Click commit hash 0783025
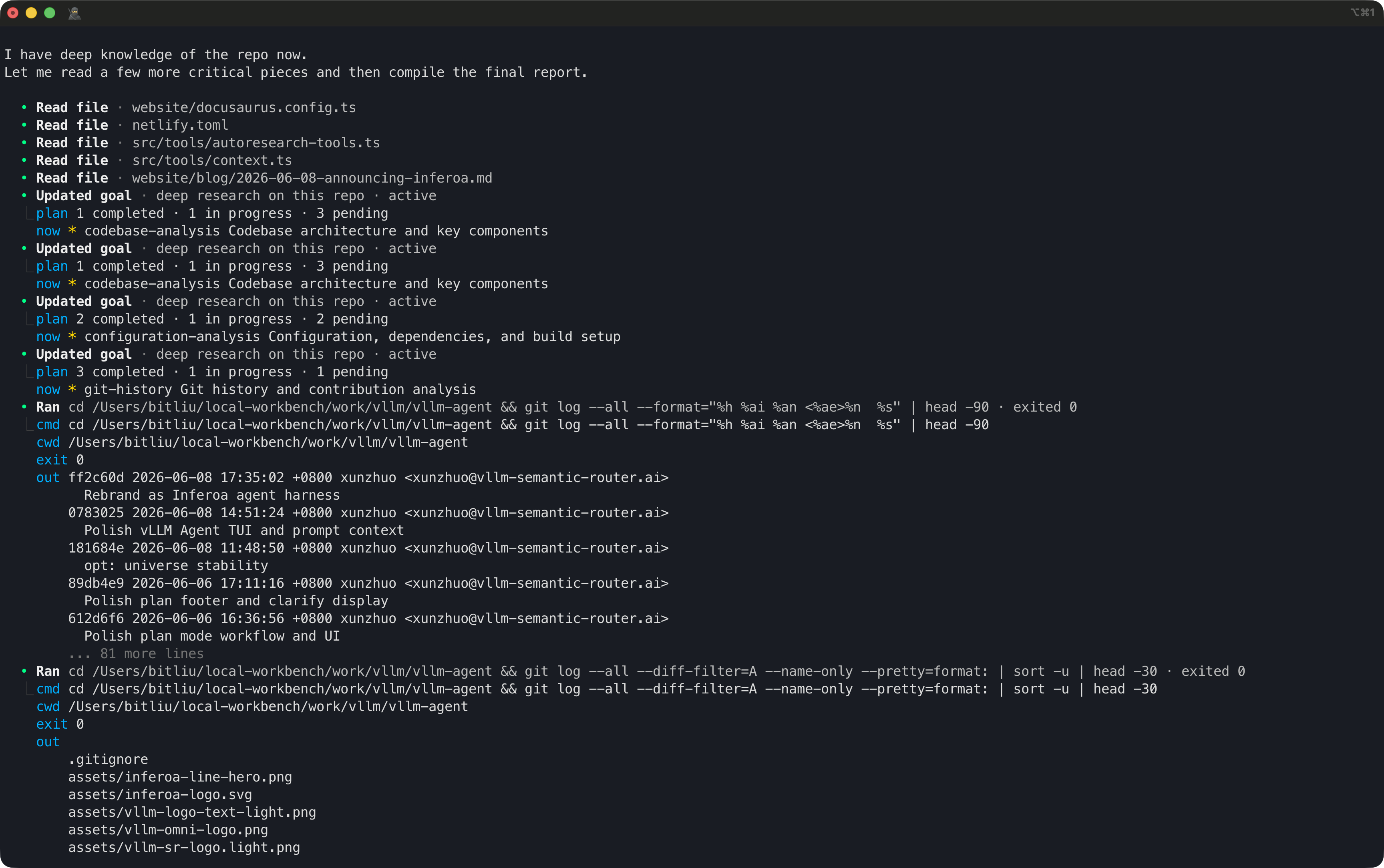1384x868 pixels. coord(96,512)
